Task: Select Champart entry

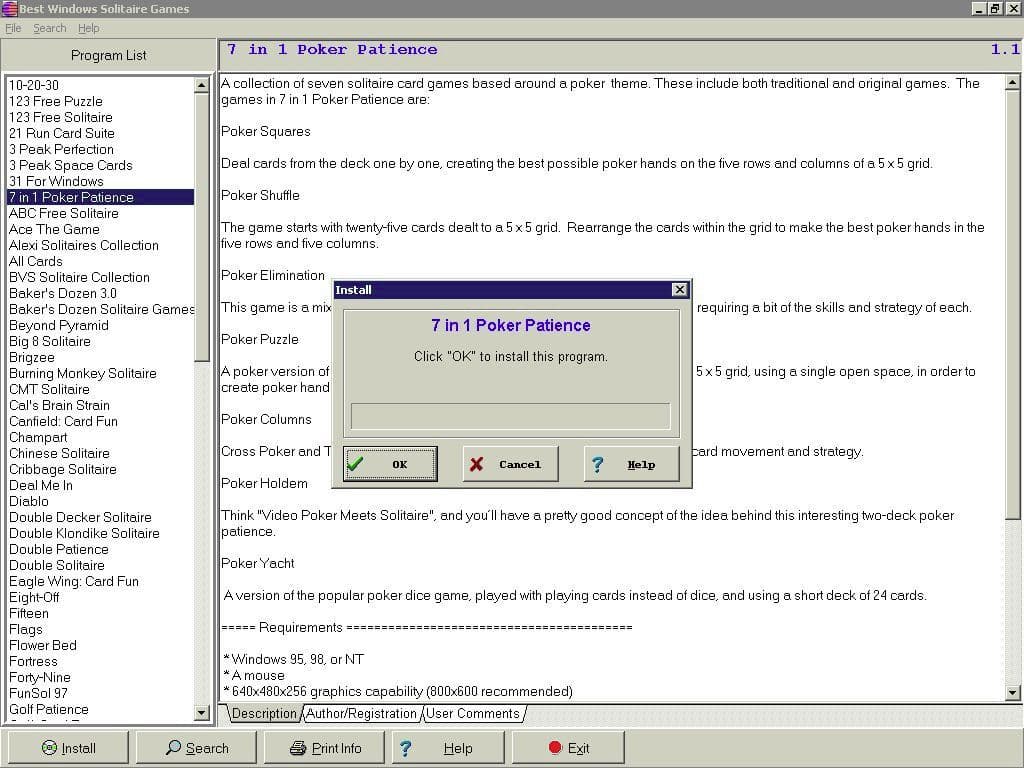Action: pos(101,437)
